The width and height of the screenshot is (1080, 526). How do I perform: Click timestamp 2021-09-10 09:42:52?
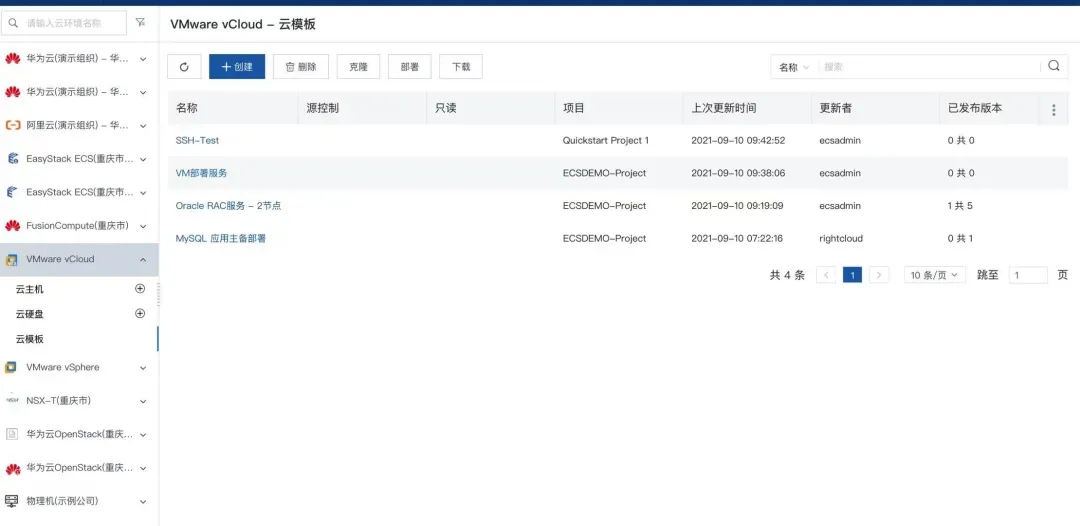pyautogui.click(x=738, y=140)
